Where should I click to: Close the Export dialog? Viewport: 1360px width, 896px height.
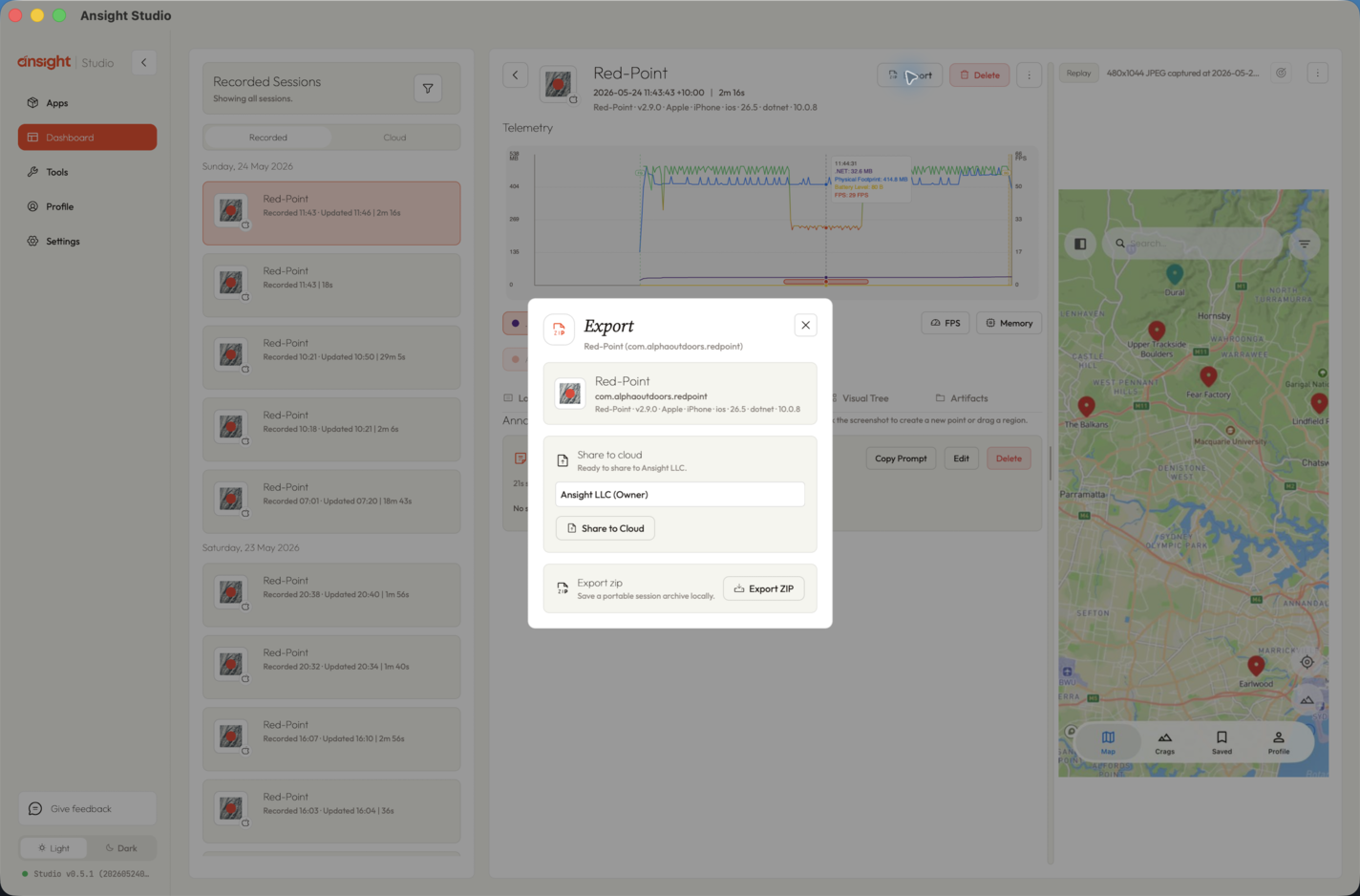tap(805, 325)
